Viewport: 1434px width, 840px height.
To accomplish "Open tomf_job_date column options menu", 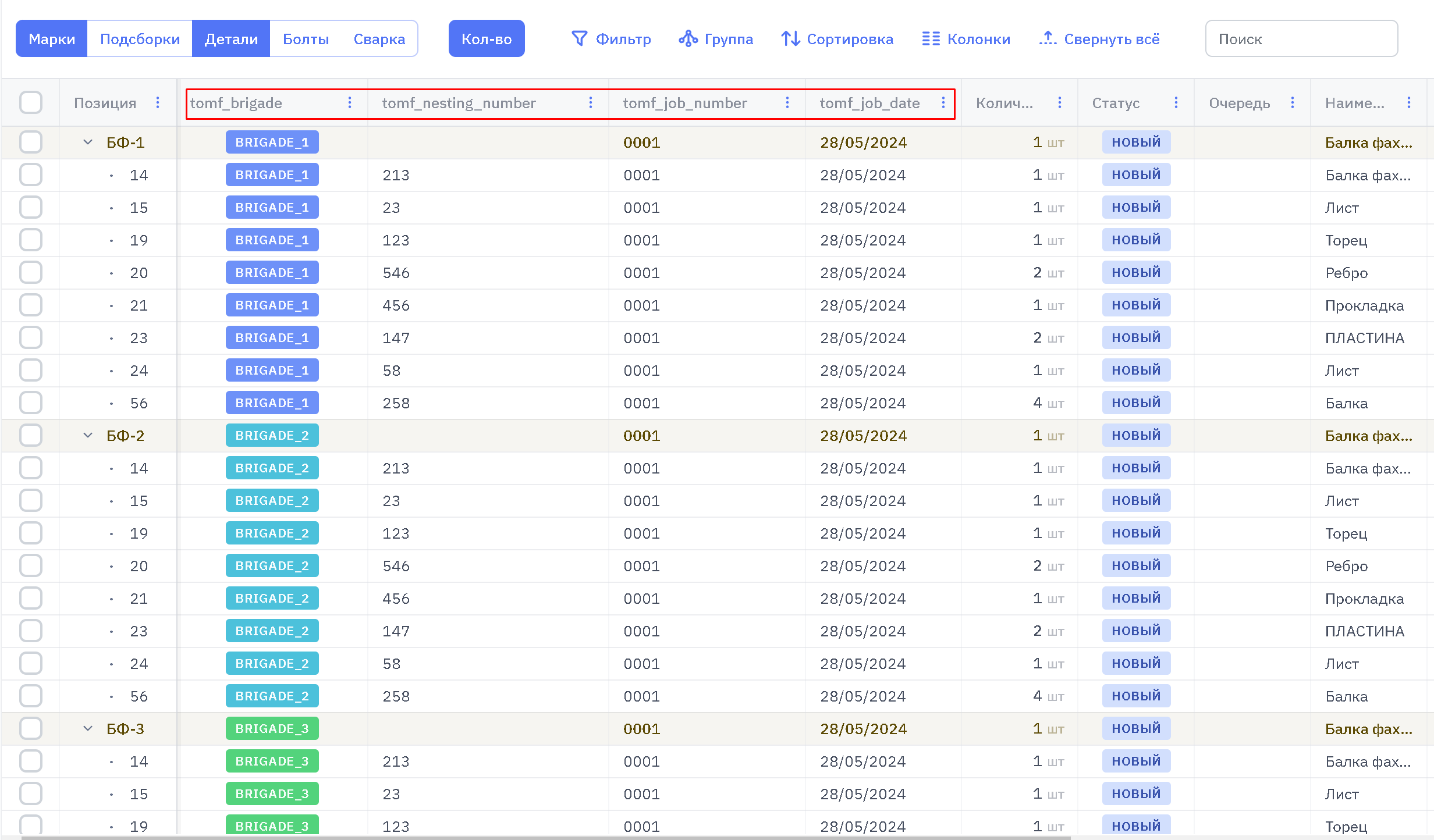I will click(943, 102).
